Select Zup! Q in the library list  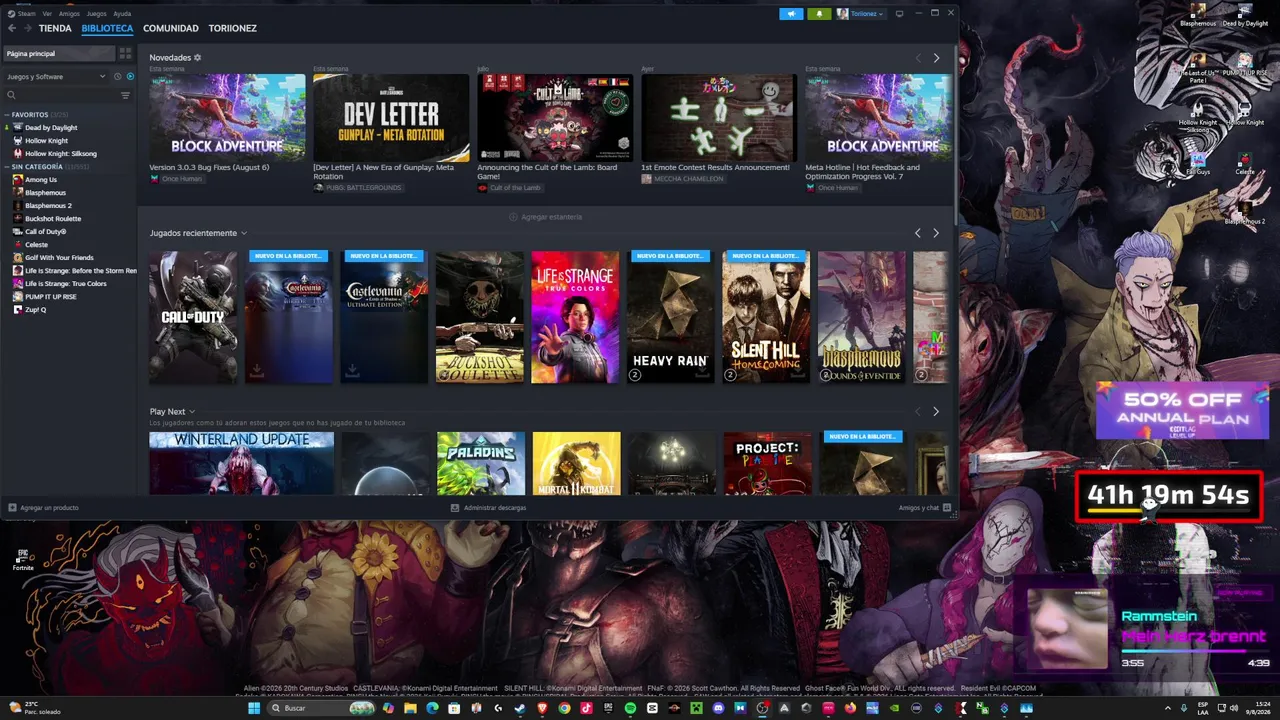click(35, 310)
